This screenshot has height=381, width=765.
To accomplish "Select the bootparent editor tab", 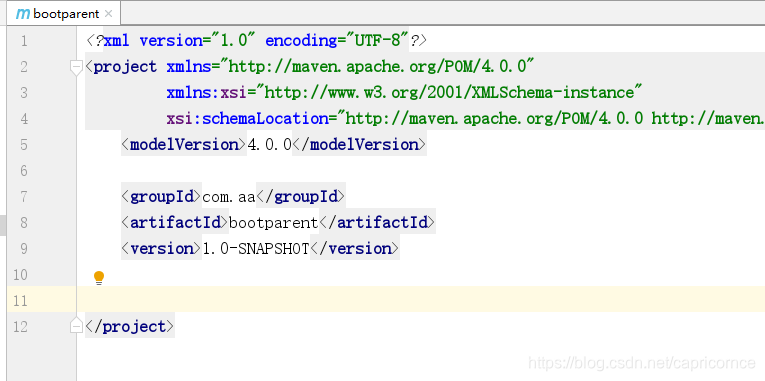I will (64, 14).
